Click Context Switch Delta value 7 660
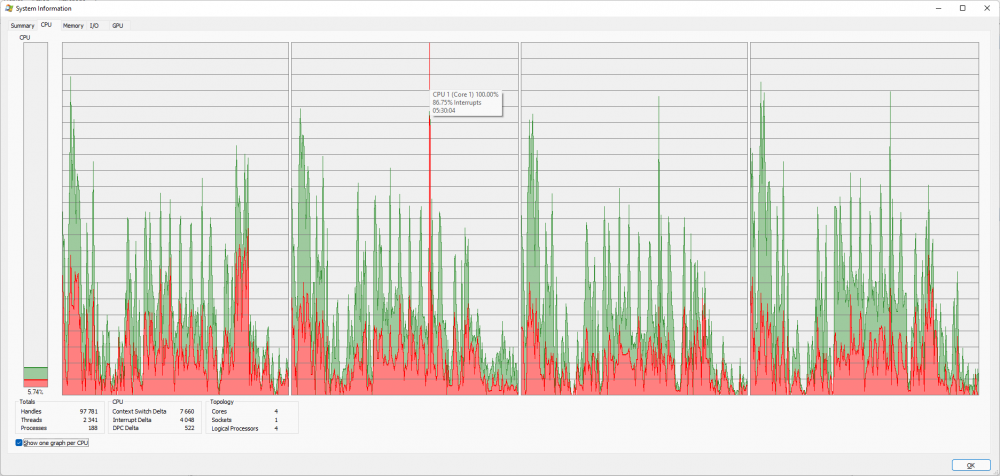The width and height of the screenshot is (1000, 476). 187,412
